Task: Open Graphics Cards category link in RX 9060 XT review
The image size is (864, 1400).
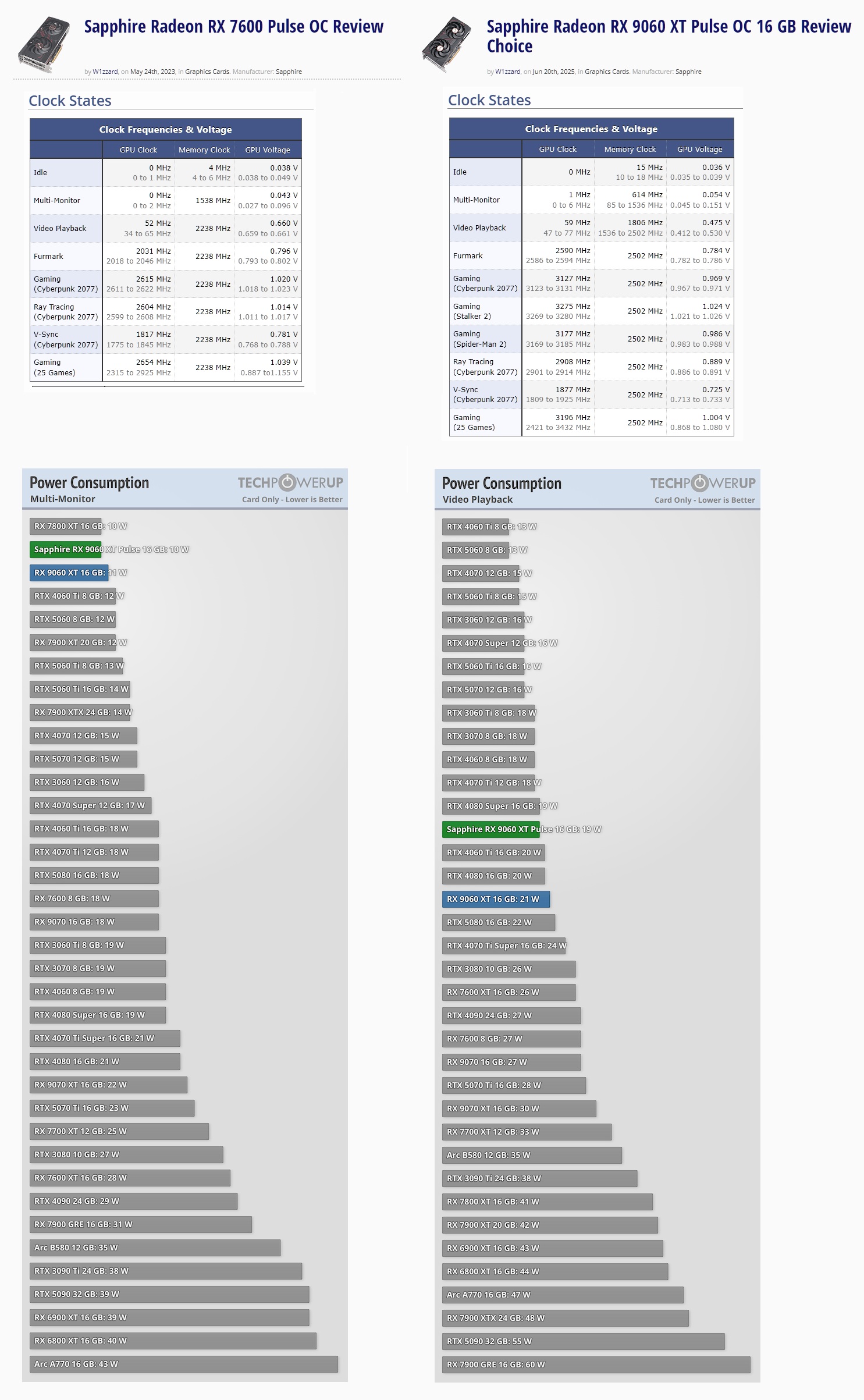Action: 607,72
